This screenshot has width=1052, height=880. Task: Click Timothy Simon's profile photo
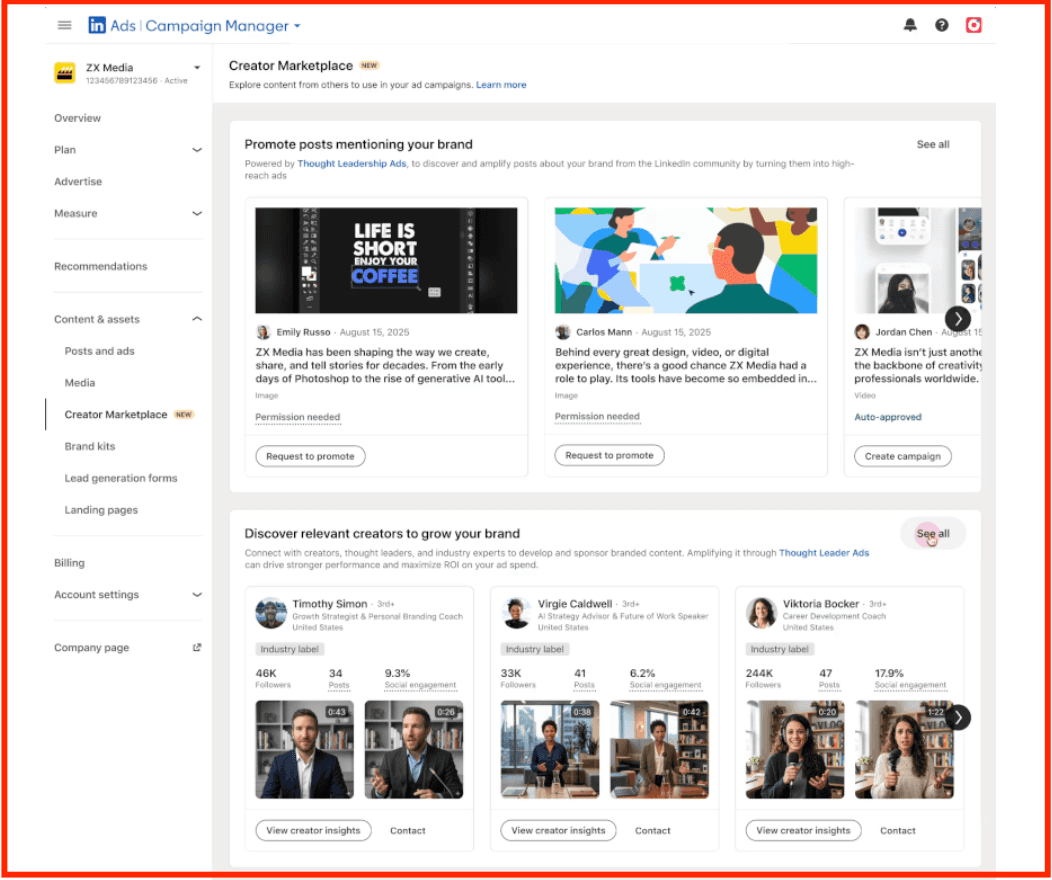click(271, 613)
